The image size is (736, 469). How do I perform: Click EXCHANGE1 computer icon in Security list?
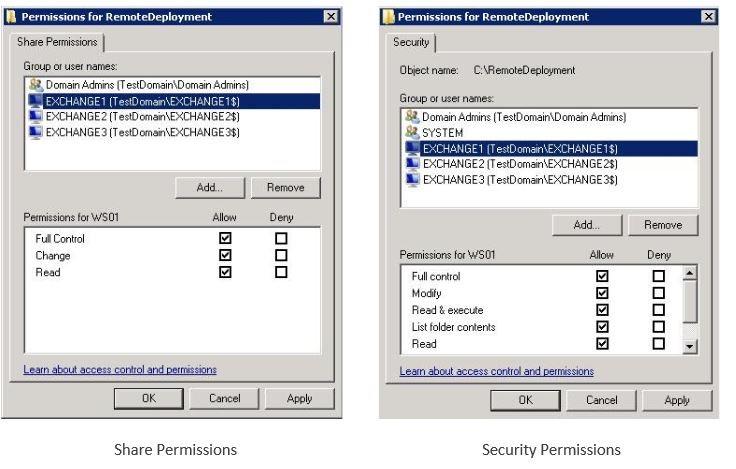[x=412, y=148]
